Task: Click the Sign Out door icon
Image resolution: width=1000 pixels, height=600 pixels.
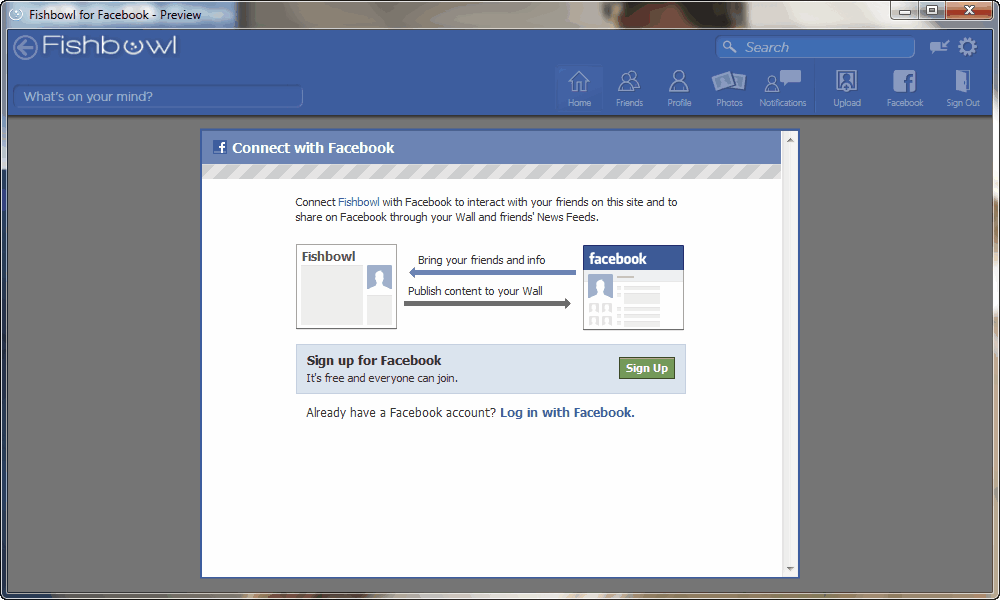Action: click(963, 88)
